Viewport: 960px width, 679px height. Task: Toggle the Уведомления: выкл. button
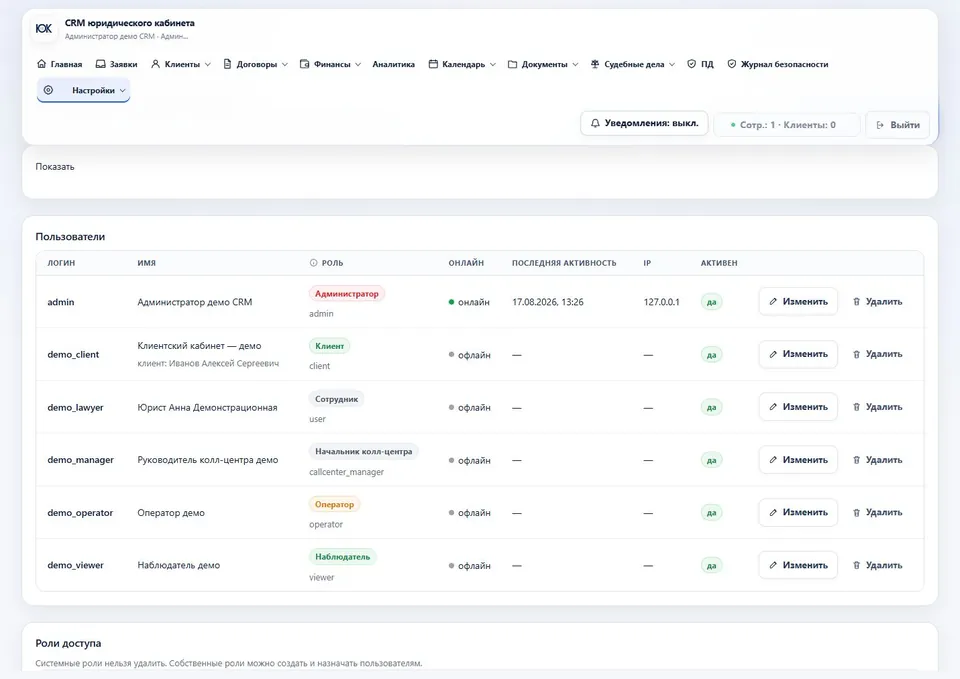[x=644, y=123]
